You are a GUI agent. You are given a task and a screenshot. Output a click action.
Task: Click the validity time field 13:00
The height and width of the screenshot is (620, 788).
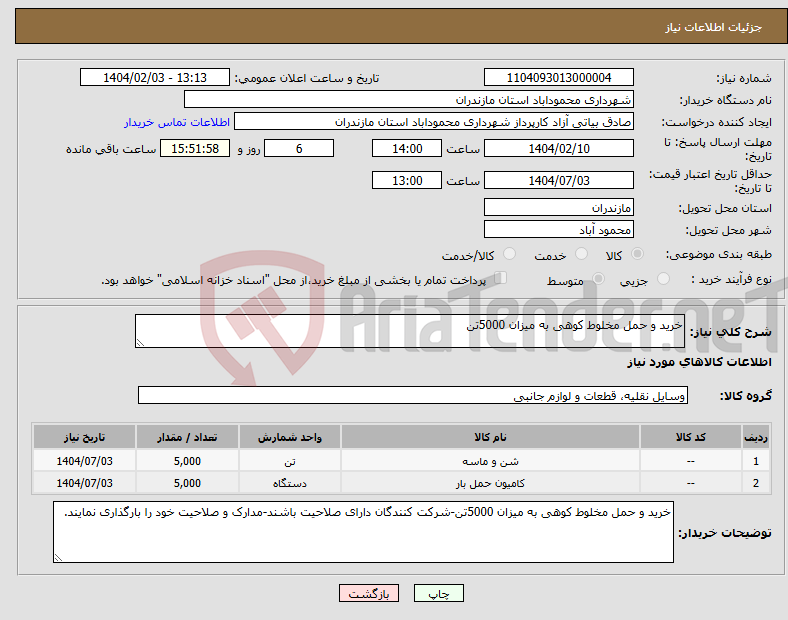407,180
